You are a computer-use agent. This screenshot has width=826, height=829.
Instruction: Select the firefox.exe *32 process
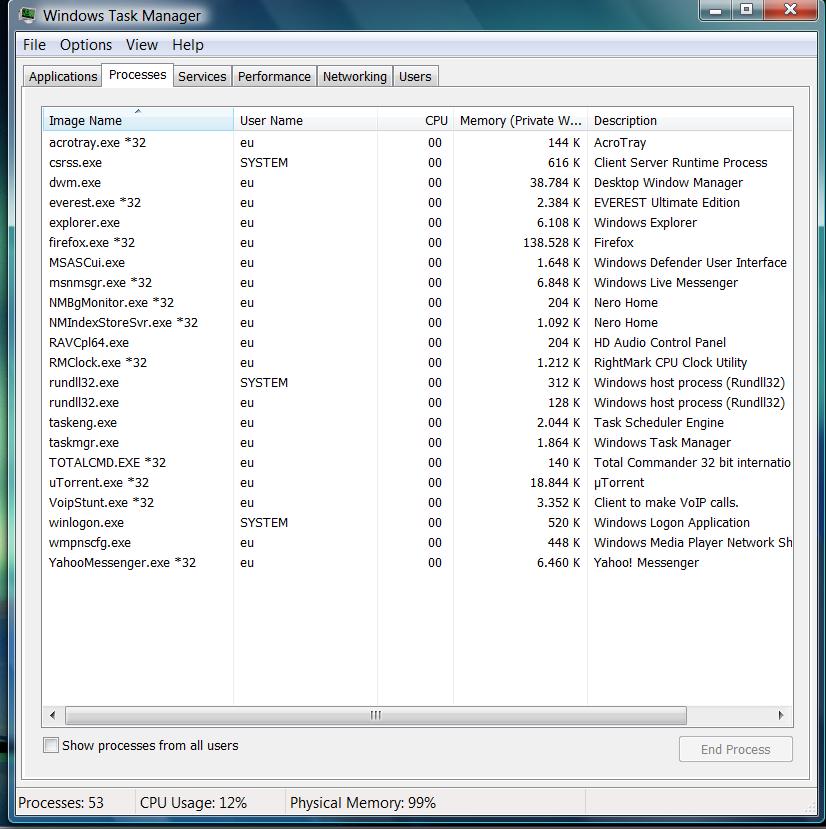pyautogui.click(x=417, y=243)
